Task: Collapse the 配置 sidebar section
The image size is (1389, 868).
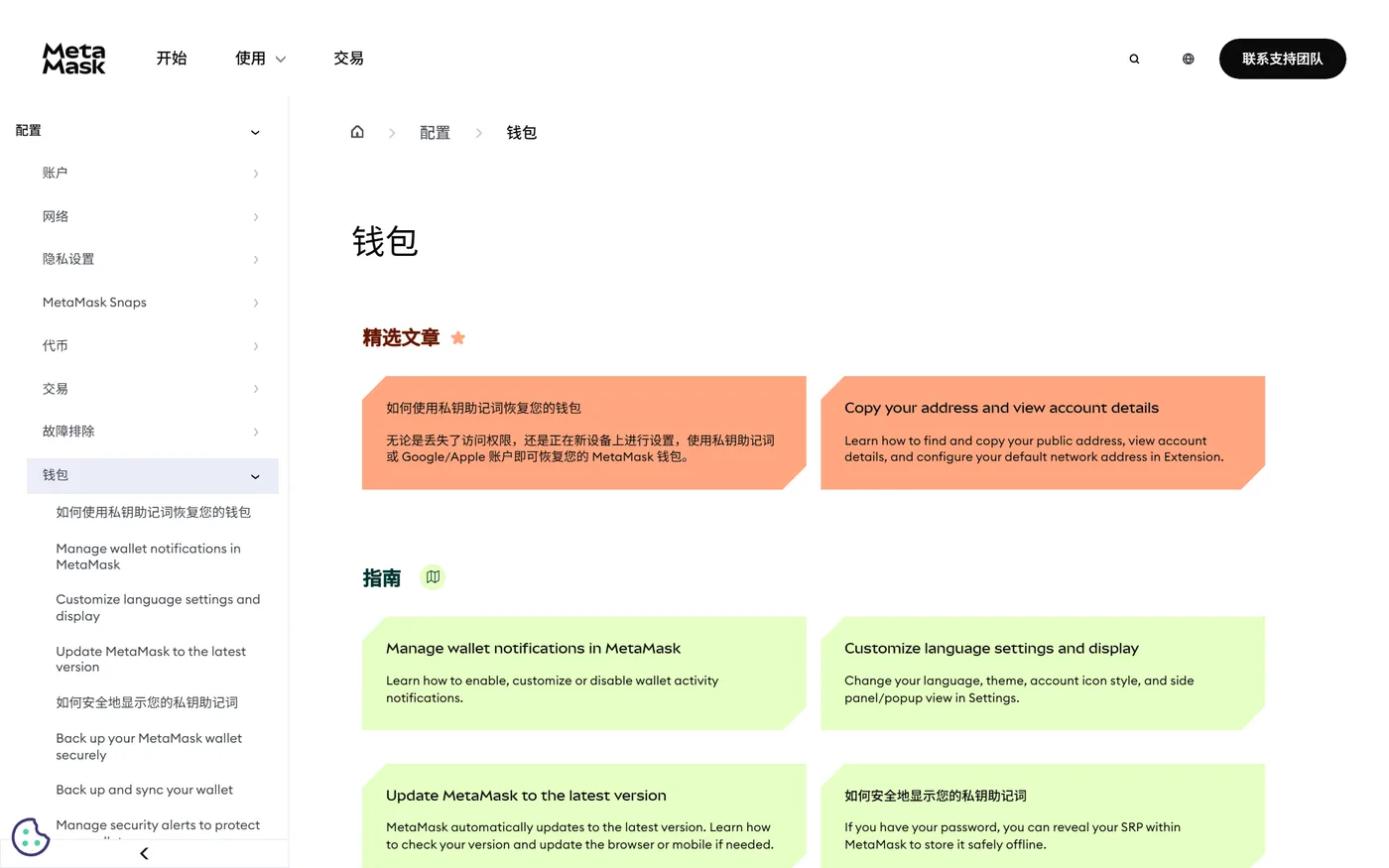Action: [139, 131]
